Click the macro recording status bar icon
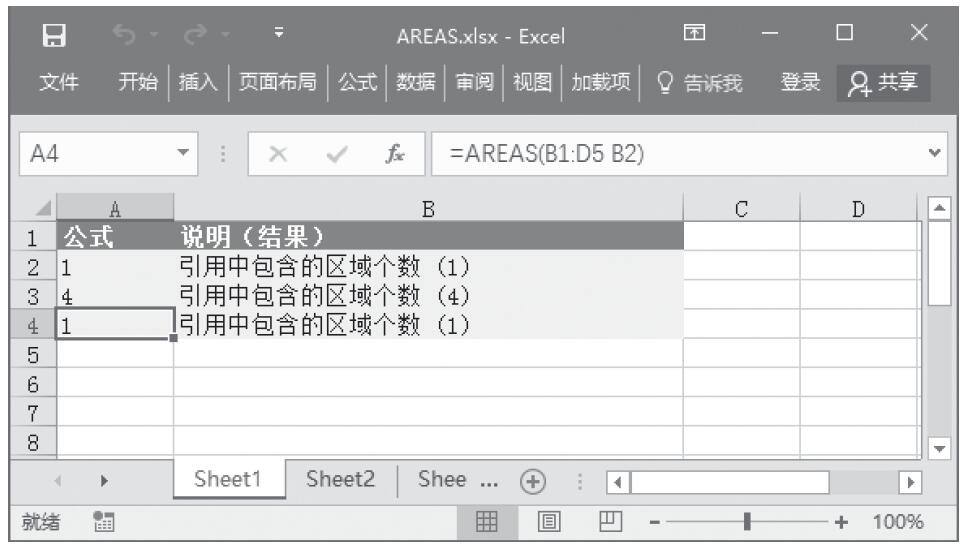This screenshot has height=549, width=966. 100,522
